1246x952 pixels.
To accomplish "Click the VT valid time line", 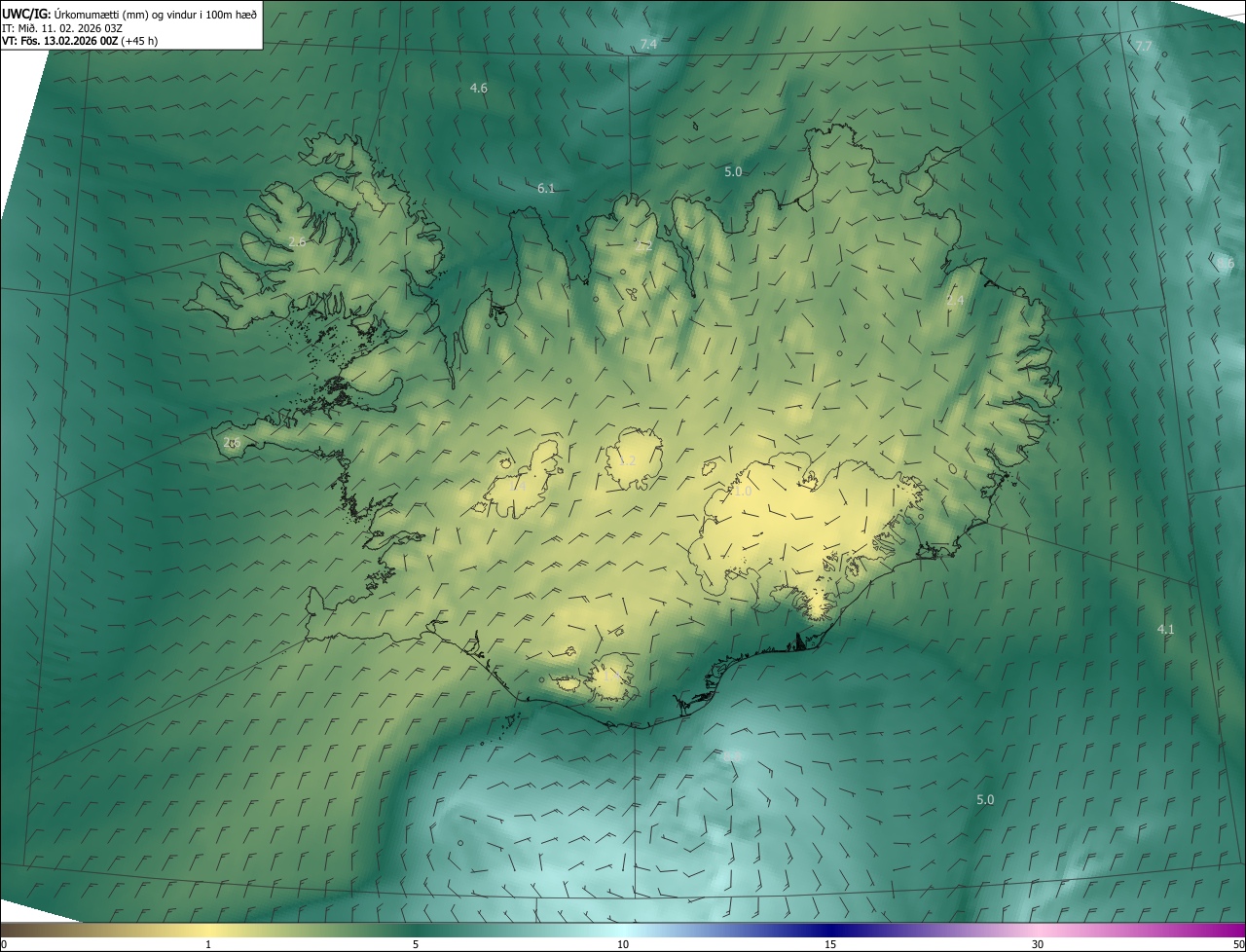I will point(80,41).
